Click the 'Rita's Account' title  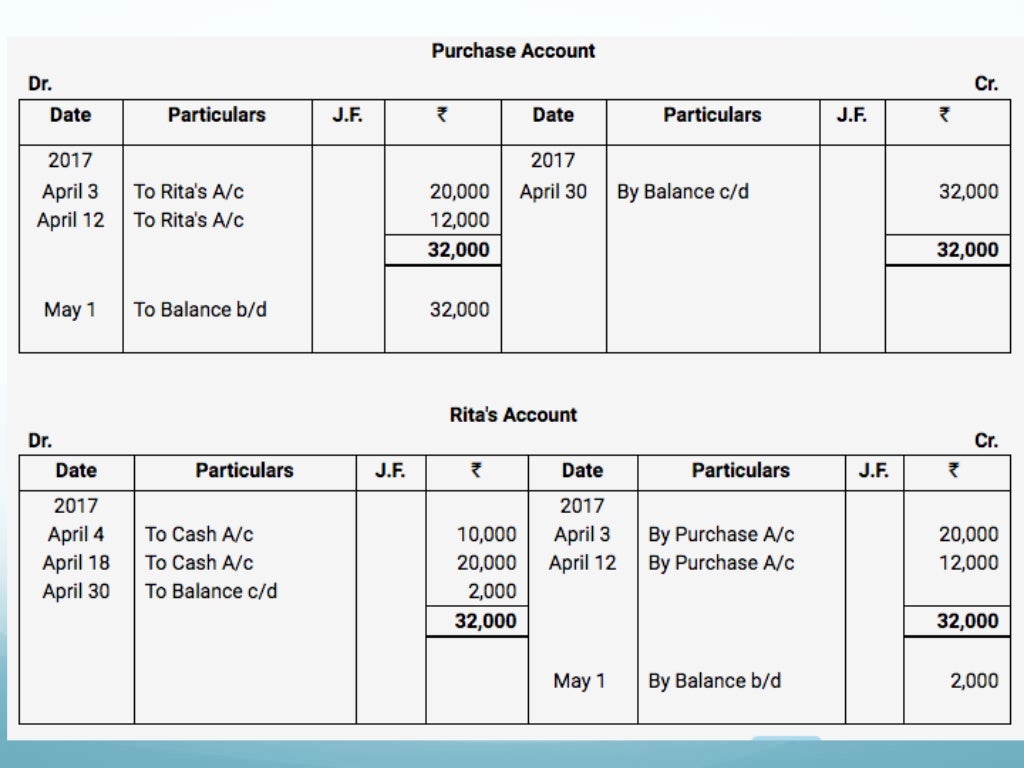[513, 415]
